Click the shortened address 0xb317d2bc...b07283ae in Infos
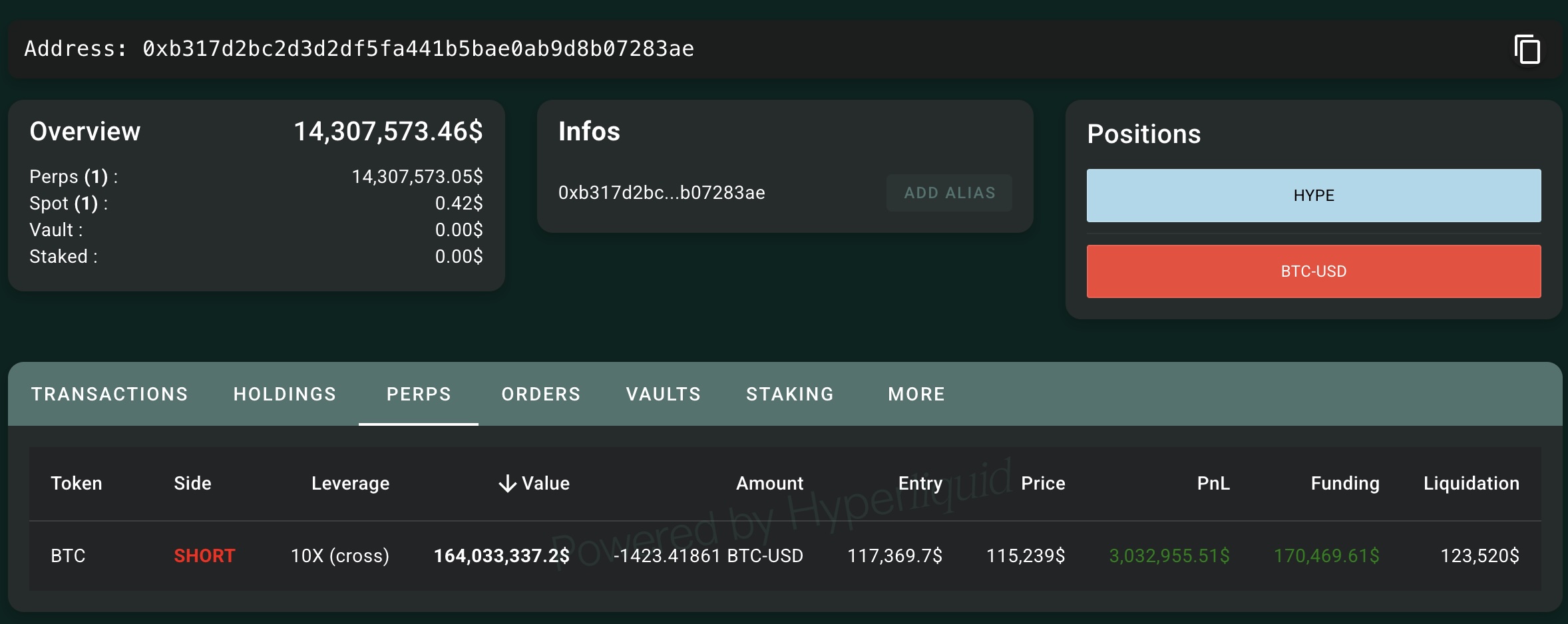This screenshot has height=624, width=1568. 662,192
